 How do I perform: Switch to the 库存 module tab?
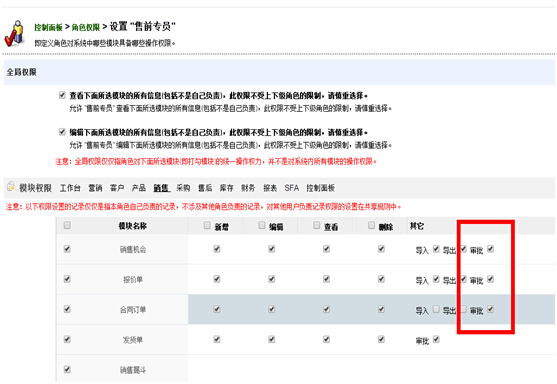(227, 188)
